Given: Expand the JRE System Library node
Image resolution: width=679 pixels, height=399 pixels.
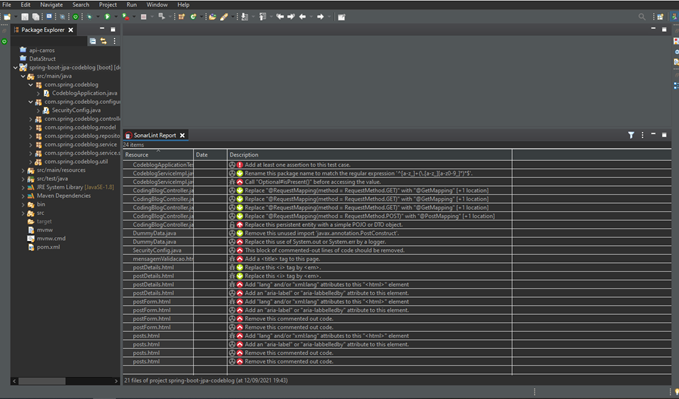Looking at the screenshot, I should coord(23,188).
